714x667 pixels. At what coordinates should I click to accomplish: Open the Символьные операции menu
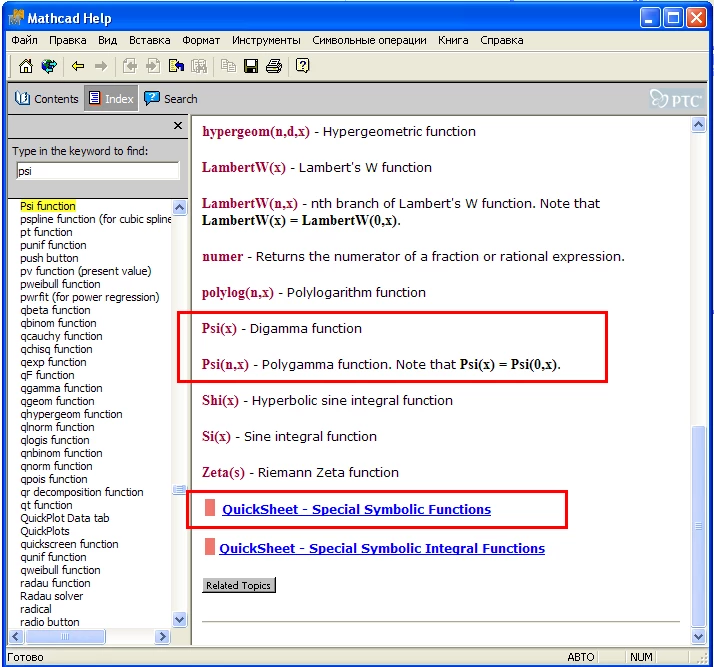click(369, 41)
